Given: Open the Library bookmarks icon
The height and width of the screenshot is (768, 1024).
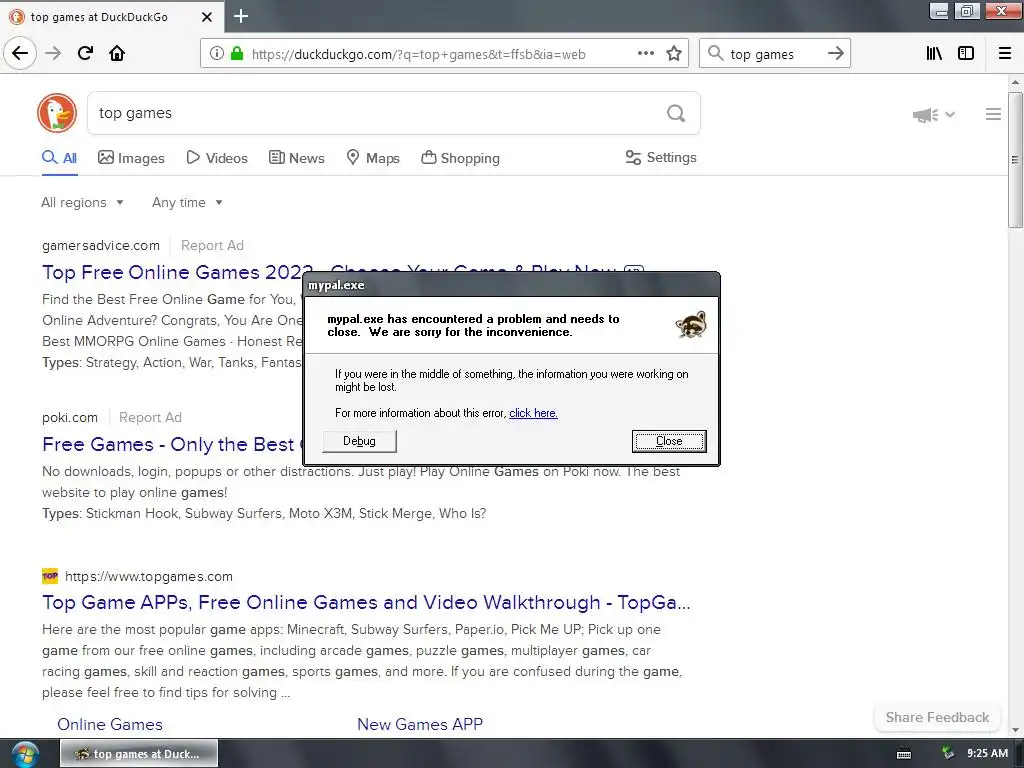Looking at the screenshot, I should point(934,54).
